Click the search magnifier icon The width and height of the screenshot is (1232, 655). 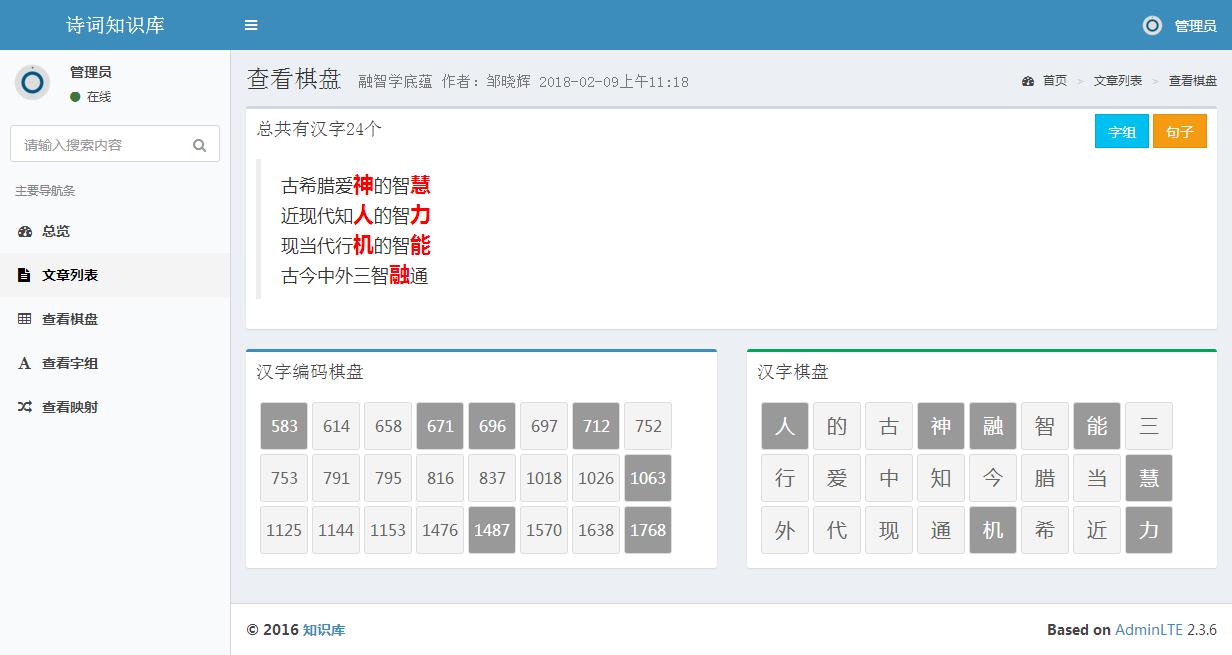coord(200,145)
